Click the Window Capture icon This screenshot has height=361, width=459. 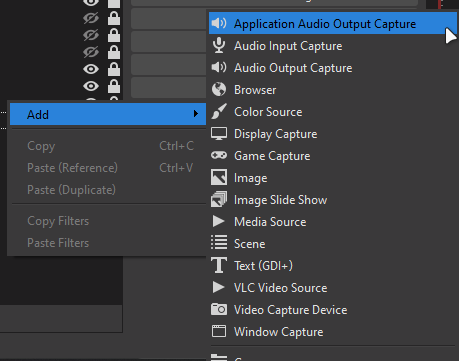click(219, 331)
